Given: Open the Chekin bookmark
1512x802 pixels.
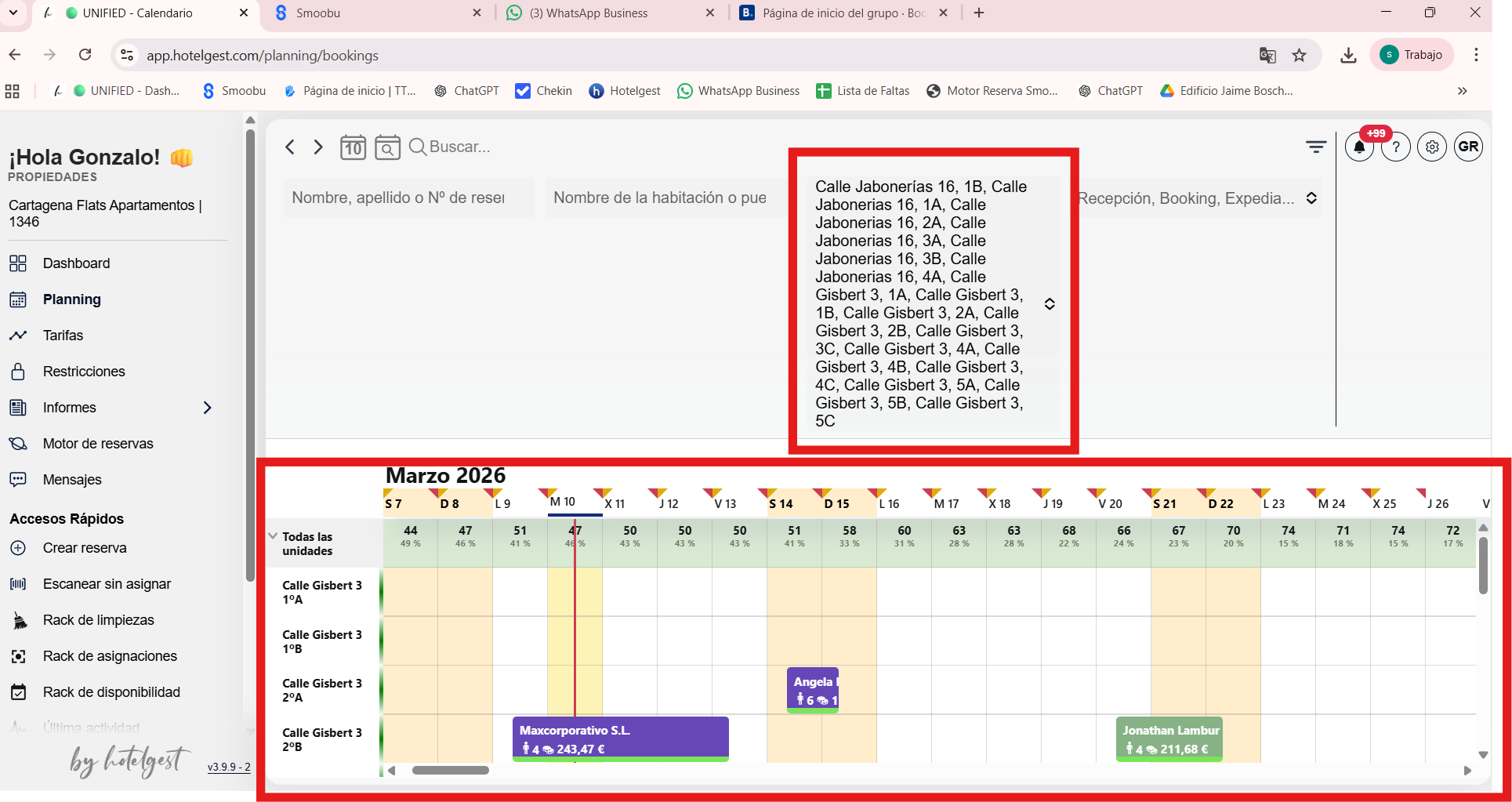Looking at the screenshot, I should [543, 91].
